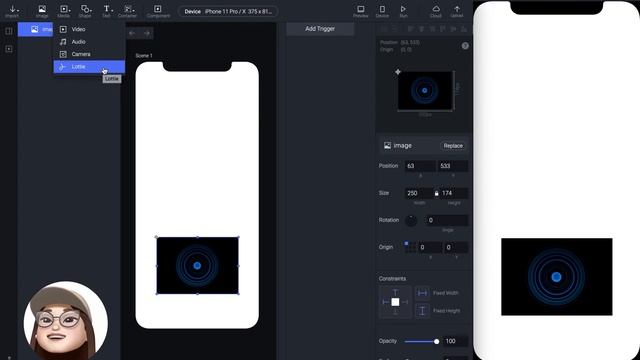
Task: Click the Preview toolbar icon
Action: [360, 11]
